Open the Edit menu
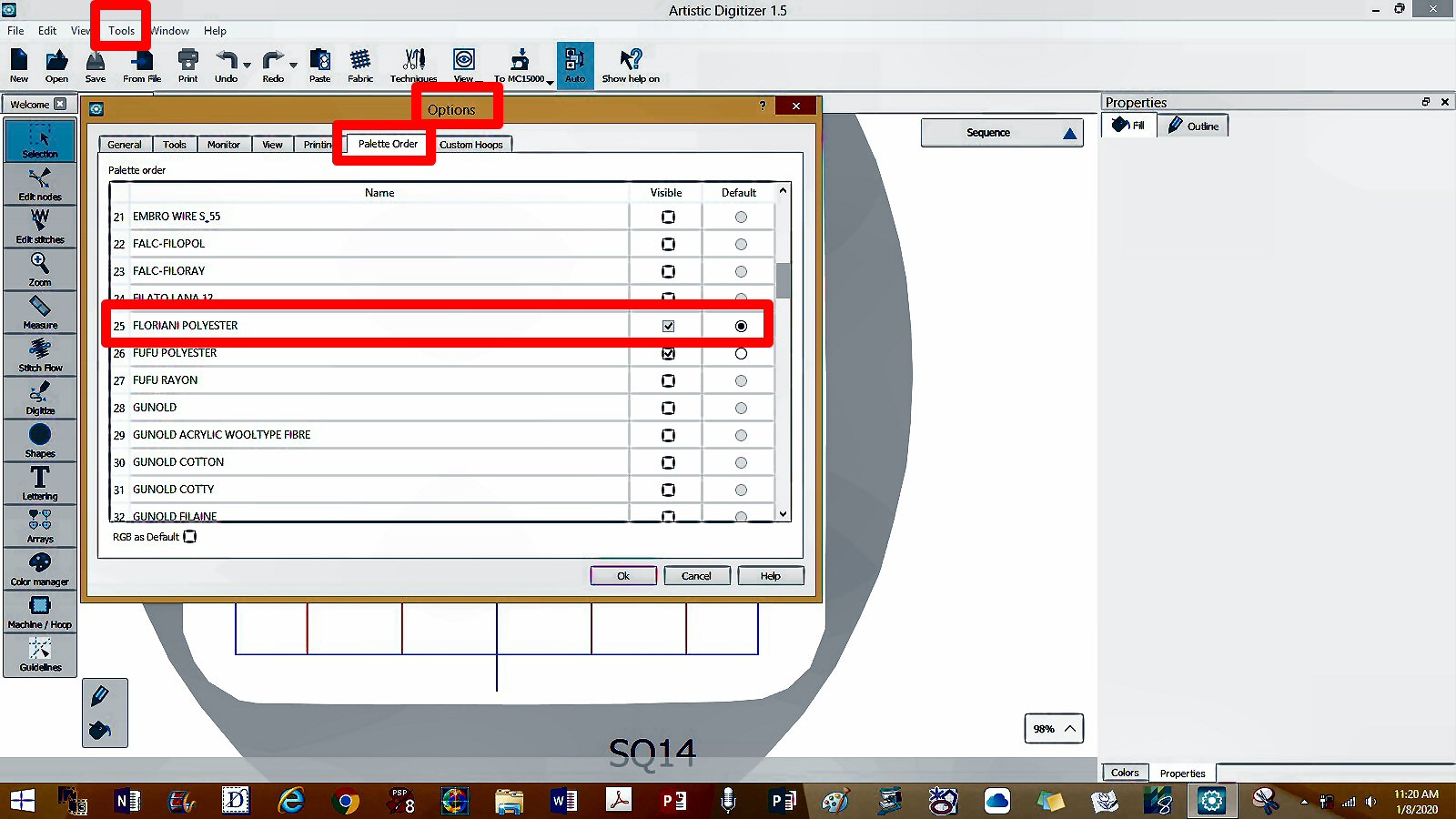Viewport: 1456px width, 819px height. coord(47,30)
